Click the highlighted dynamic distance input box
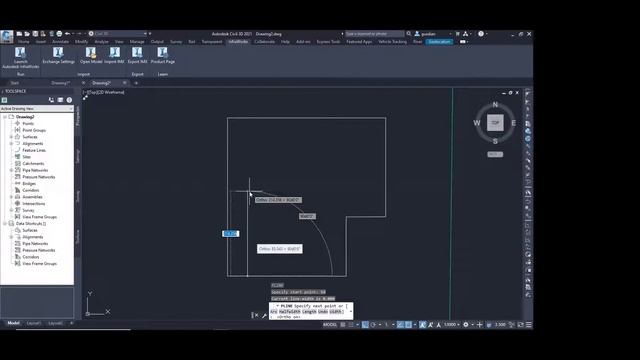 [231, 233]
